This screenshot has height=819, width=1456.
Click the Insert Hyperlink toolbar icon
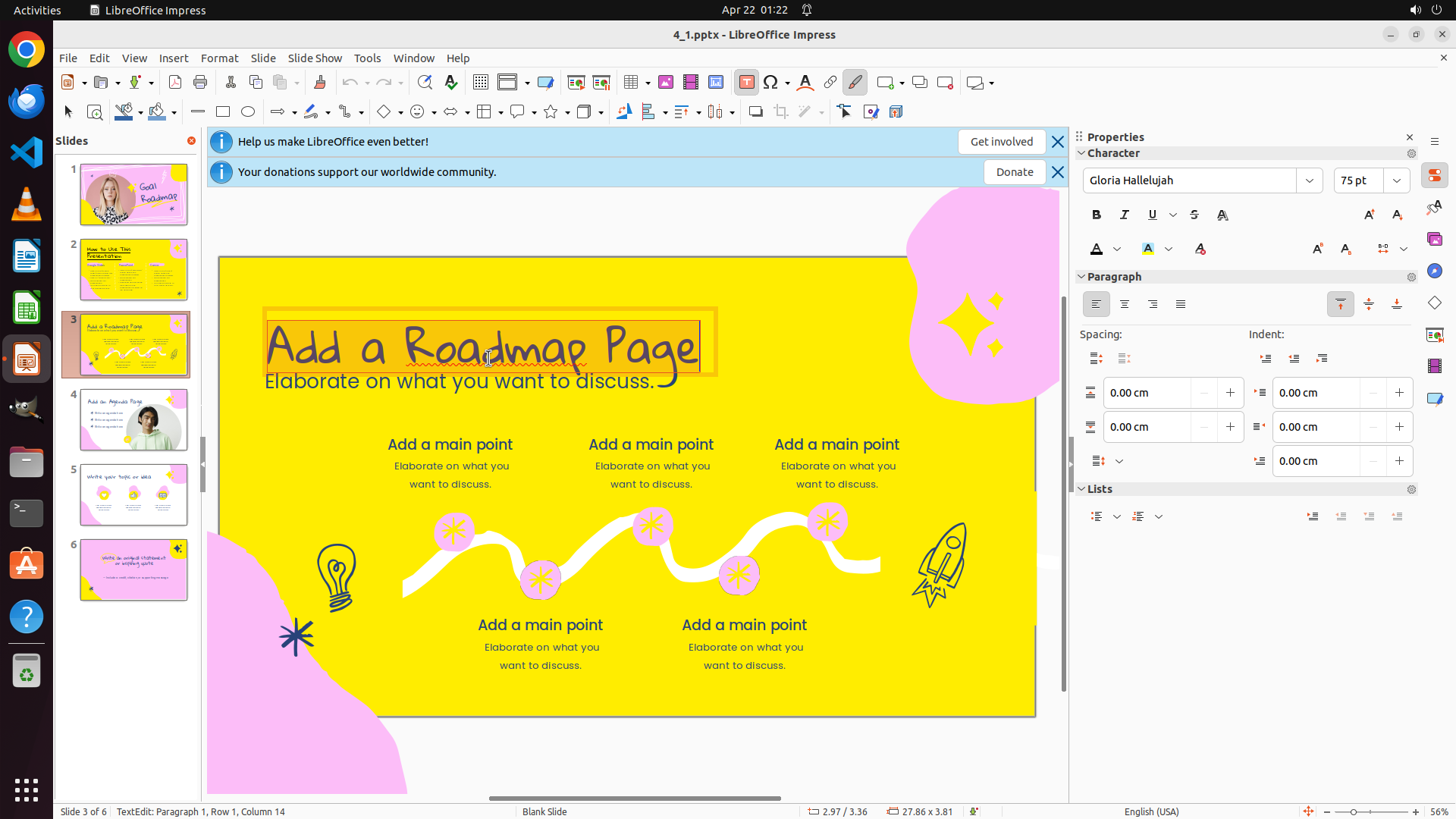pos(830,83)
